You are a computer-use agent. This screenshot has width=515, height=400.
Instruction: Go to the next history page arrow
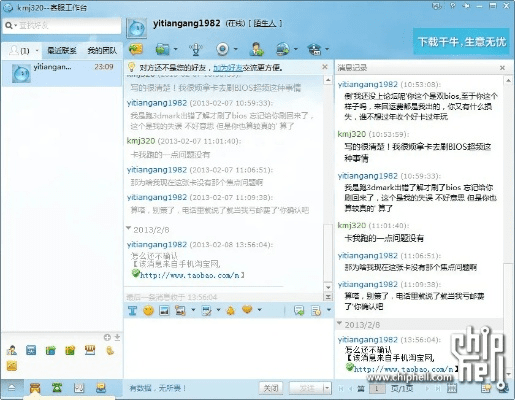pos(427,388)
